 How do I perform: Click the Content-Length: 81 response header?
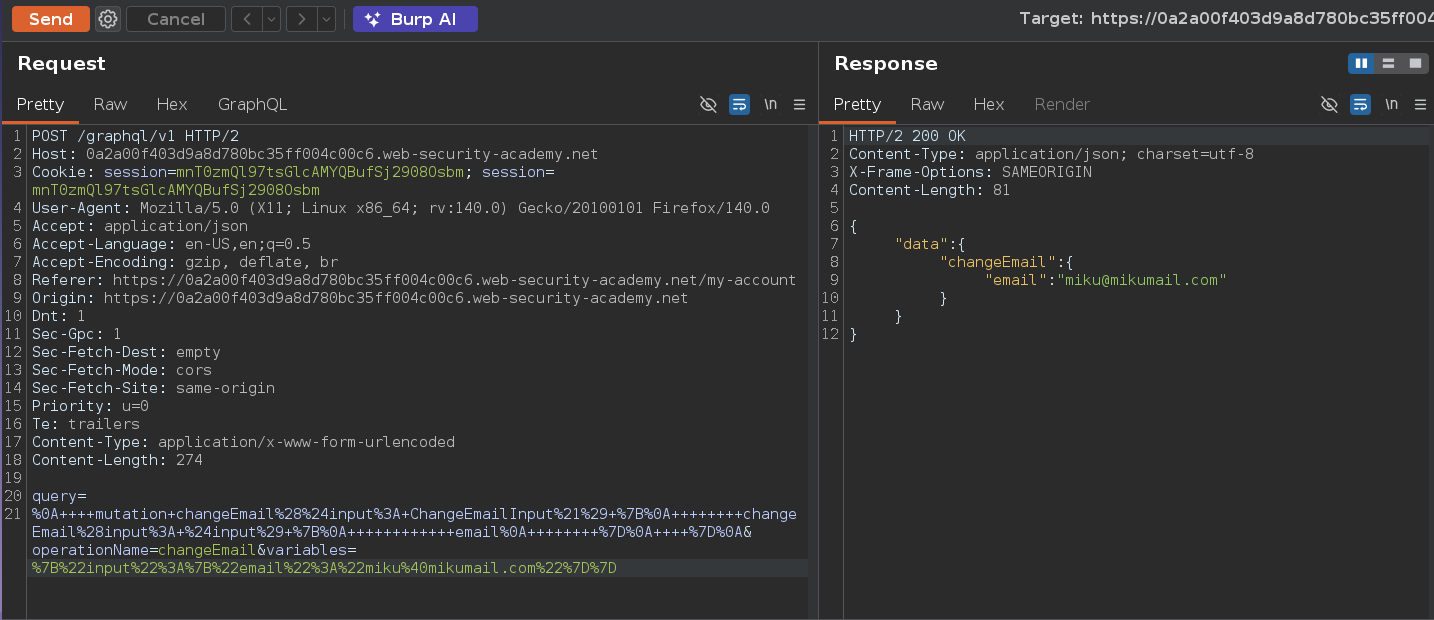coord(929,190)
